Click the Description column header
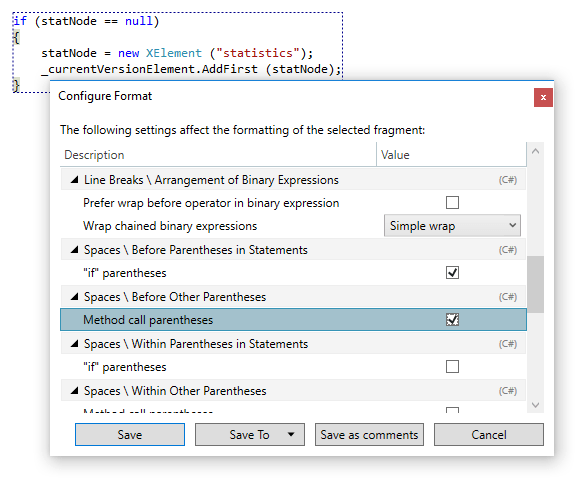 [218, 155]
